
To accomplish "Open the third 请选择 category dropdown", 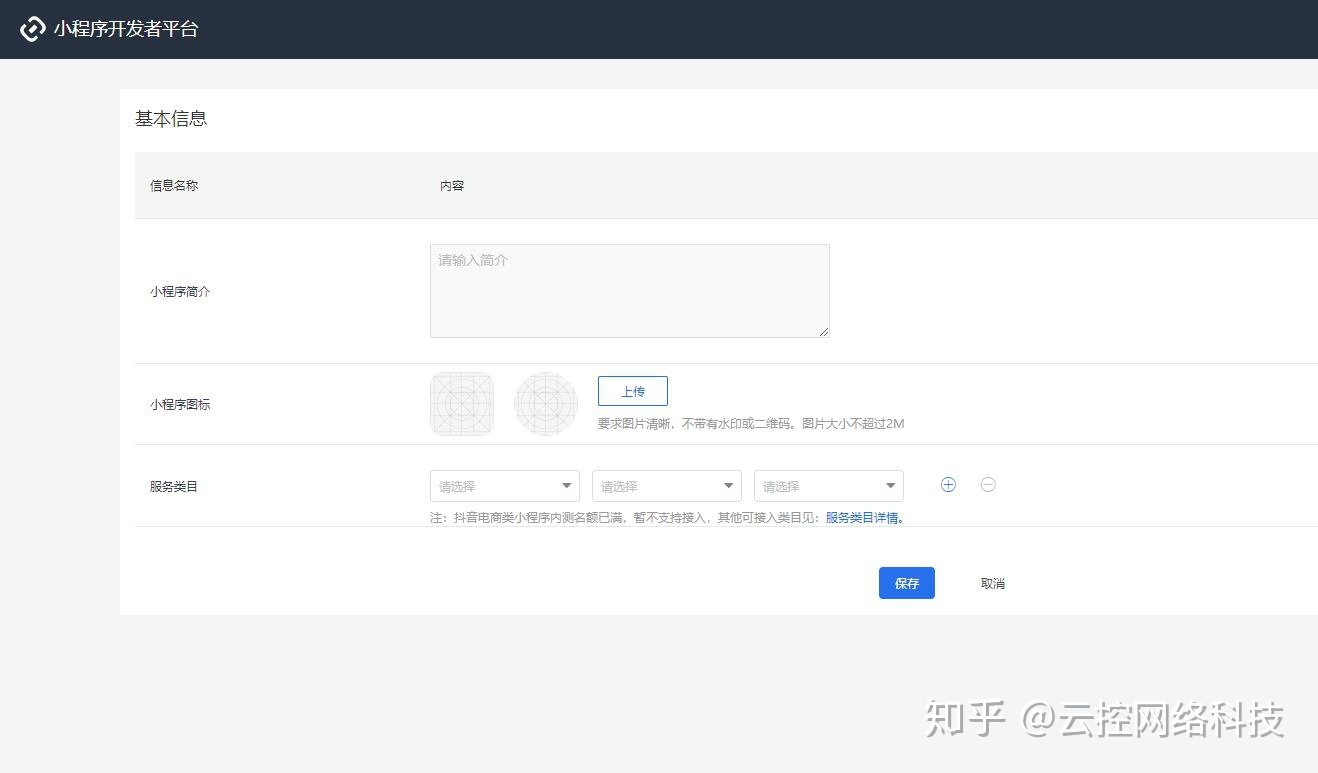I will [828, 486].
